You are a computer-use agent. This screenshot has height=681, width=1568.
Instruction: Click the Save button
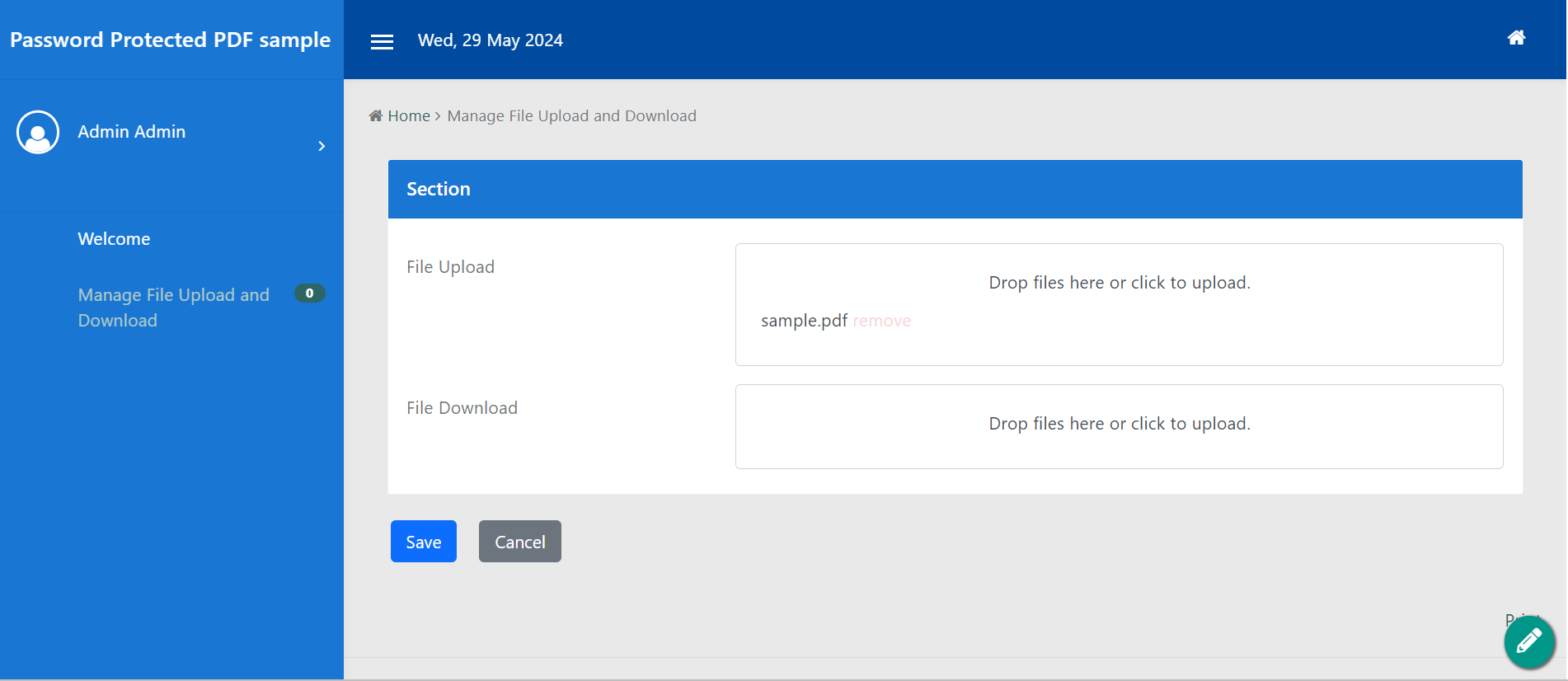424,542
